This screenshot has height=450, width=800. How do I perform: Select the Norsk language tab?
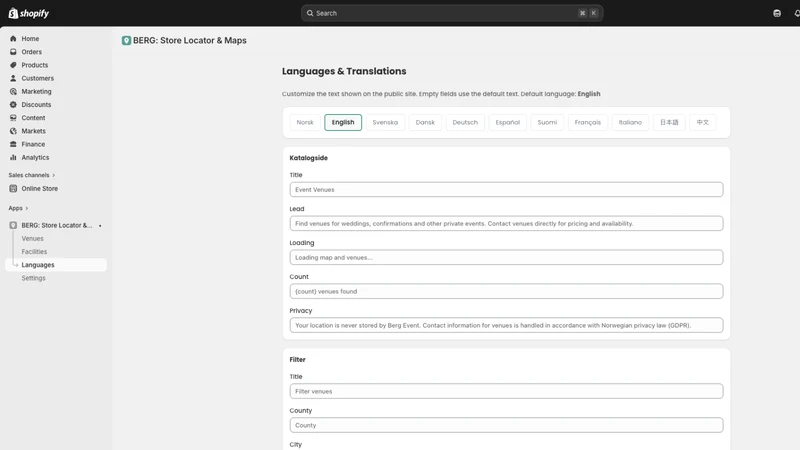point(305,122)
